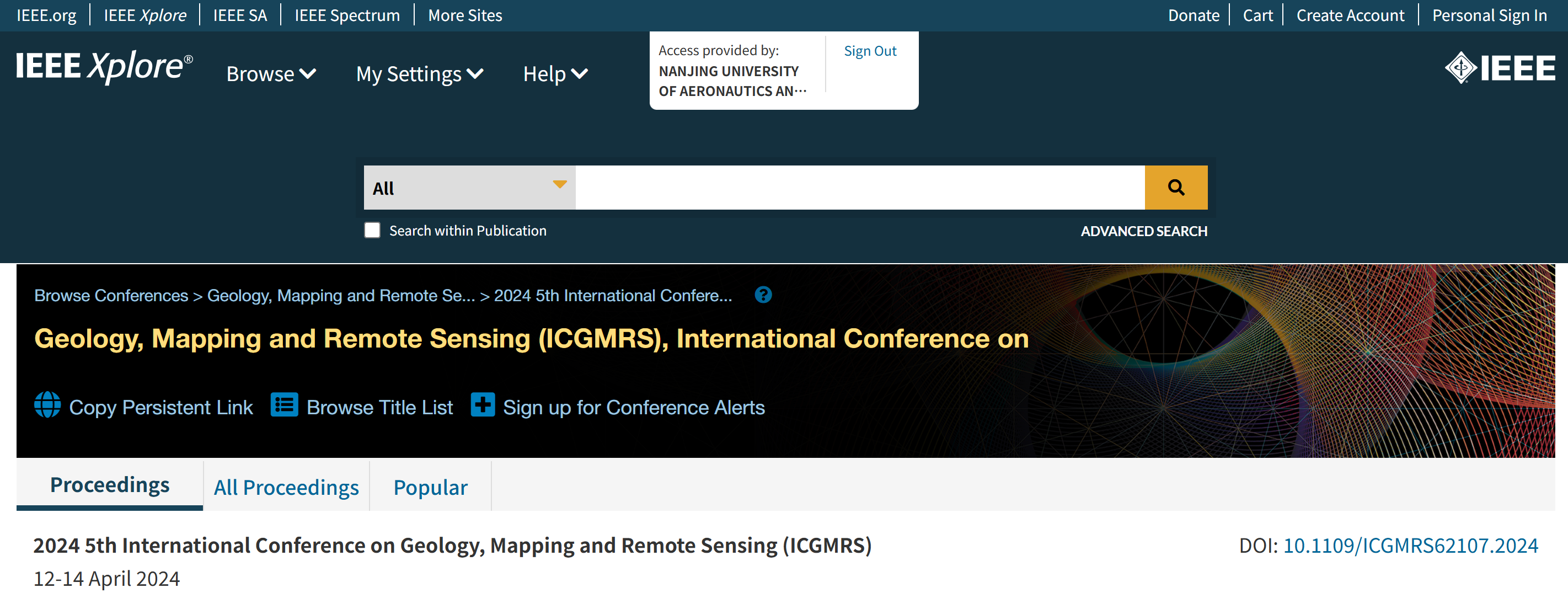Expand the Help menu
This screenshot has width=1568, height=593.
pos(555,74)
